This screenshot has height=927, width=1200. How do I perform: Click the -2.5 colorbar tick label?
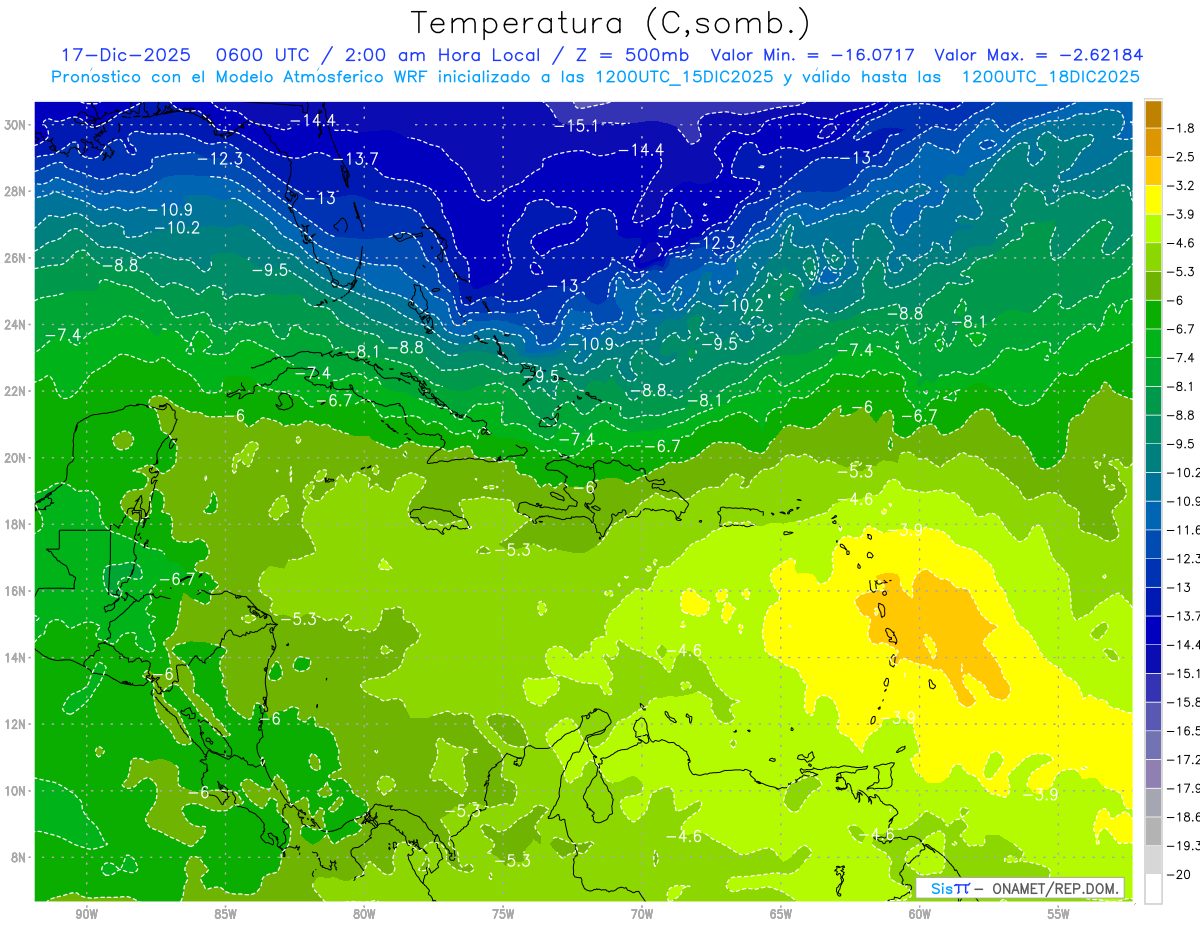[1182, 157]
